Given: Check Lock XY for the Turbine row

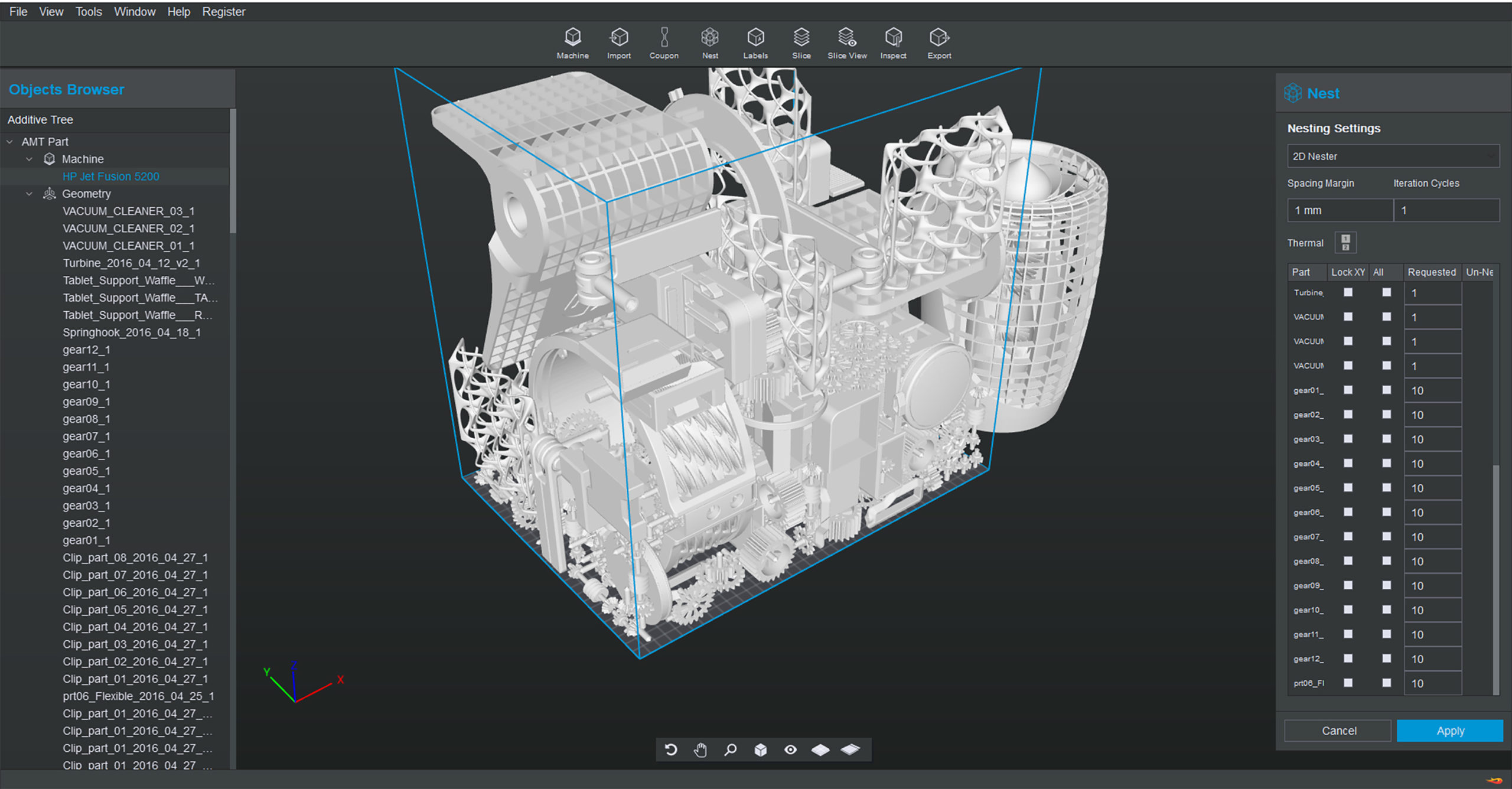Looking at the screenshot, I should pyautogui.click(x=1348, y=292).
